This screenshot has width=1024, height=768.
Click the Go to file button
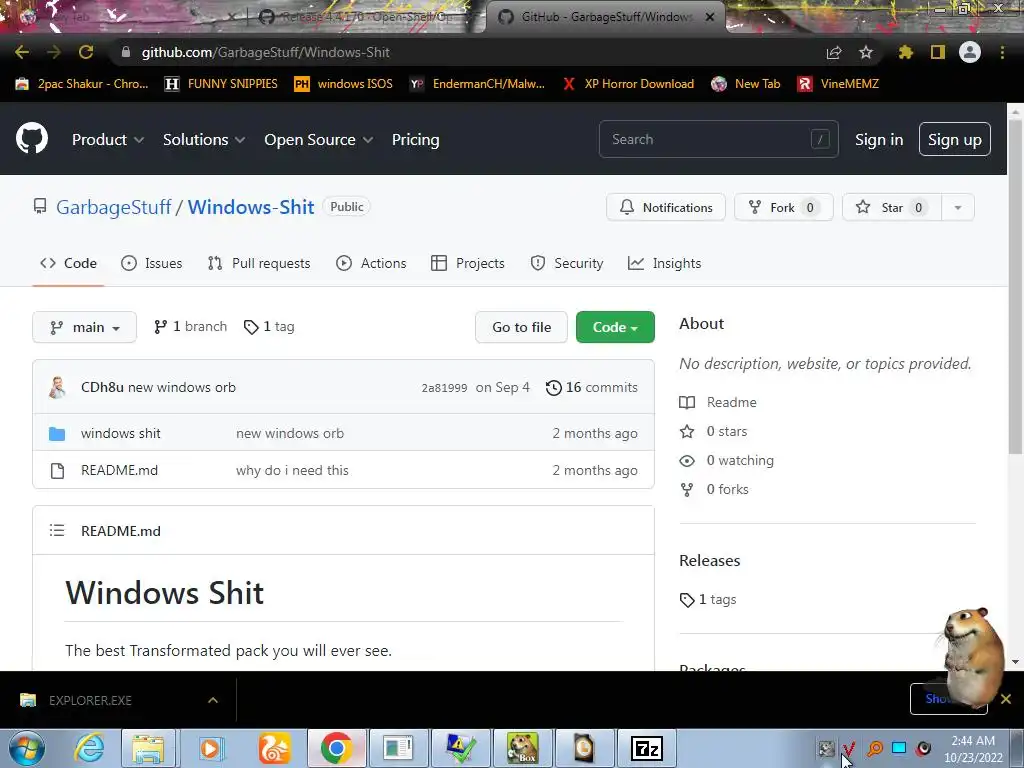tap(521, 327)
